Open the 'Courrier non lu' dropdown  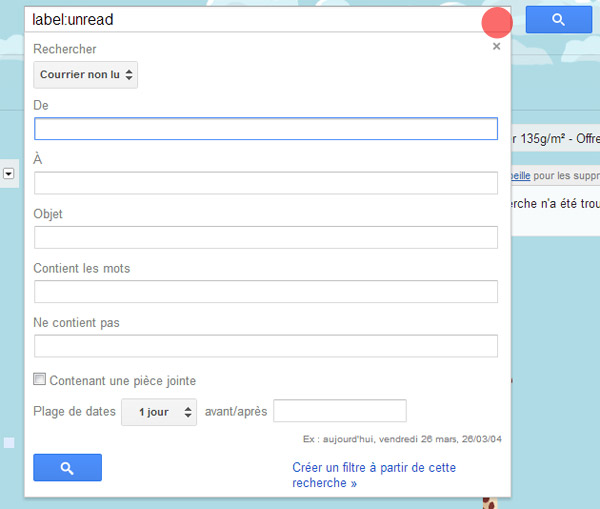[86, 75]
